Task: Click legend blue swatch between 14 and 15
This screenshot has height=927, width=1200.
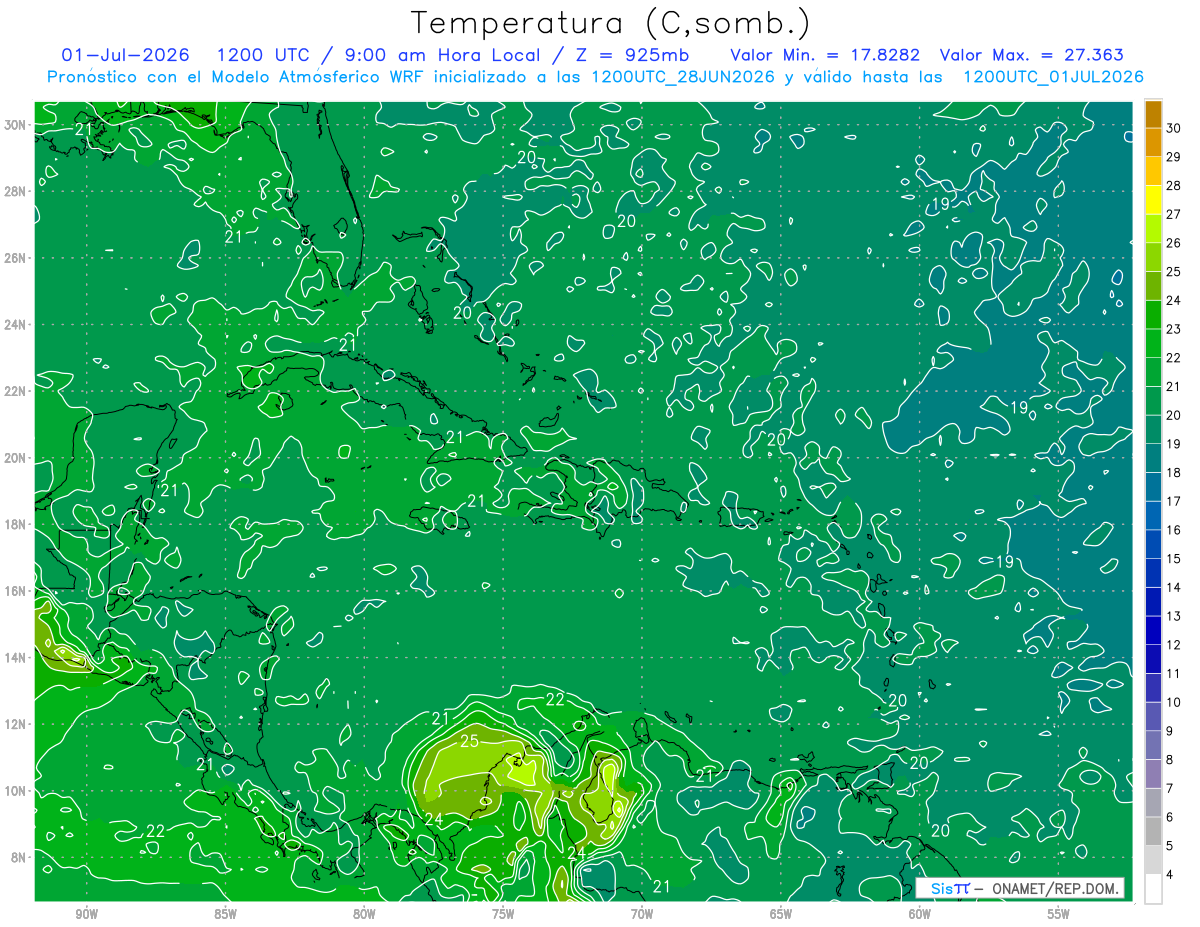Action: coord(1153,572)
